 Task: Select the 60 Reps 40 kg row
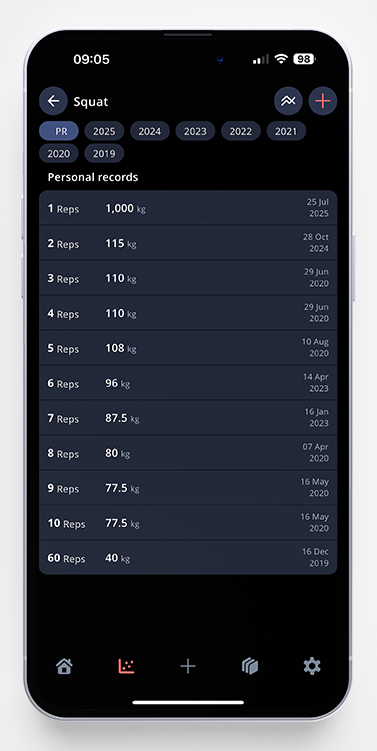coord(188,558)
